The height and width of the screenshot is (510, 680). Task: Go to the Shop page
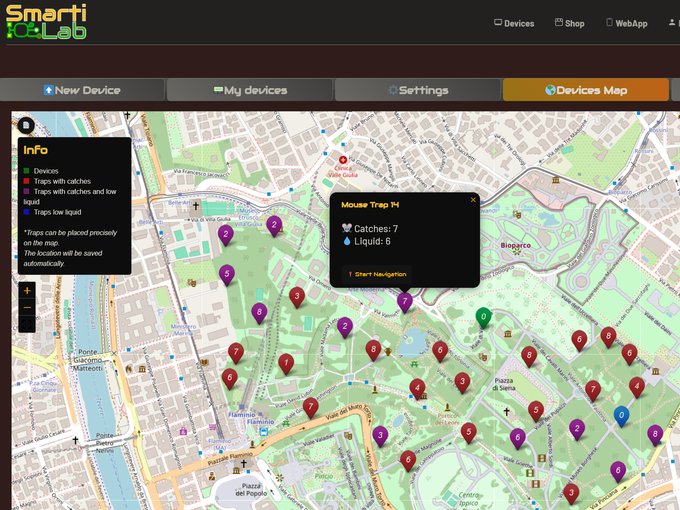point(569,23)
